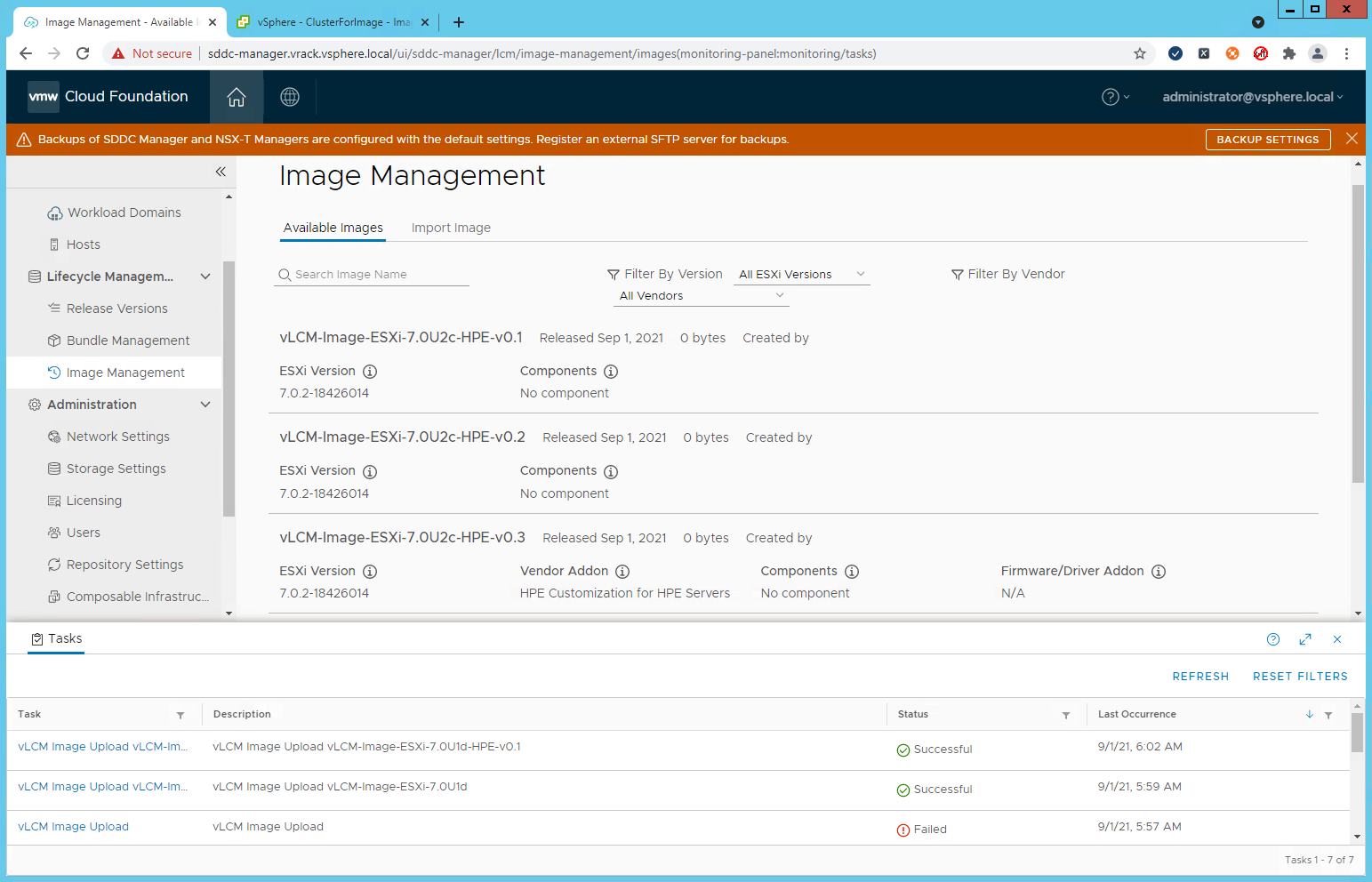
Task: Open Chrome profile avatar
Action: (x=1318, y=53)
